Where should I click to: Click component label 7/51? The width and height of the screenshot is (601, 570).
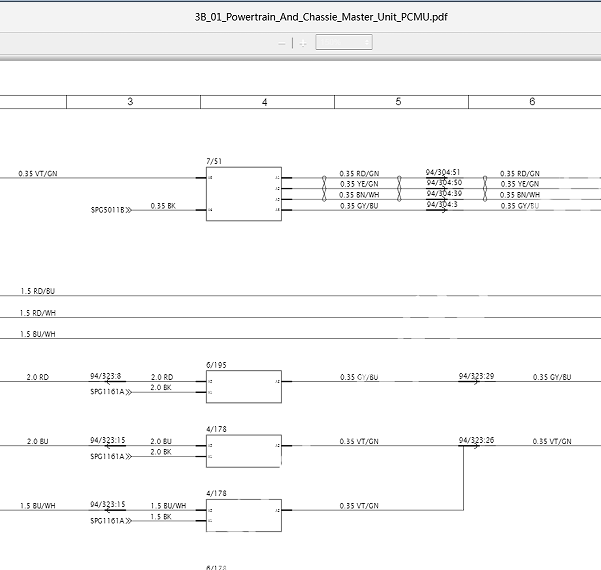[x=214, y=161]
